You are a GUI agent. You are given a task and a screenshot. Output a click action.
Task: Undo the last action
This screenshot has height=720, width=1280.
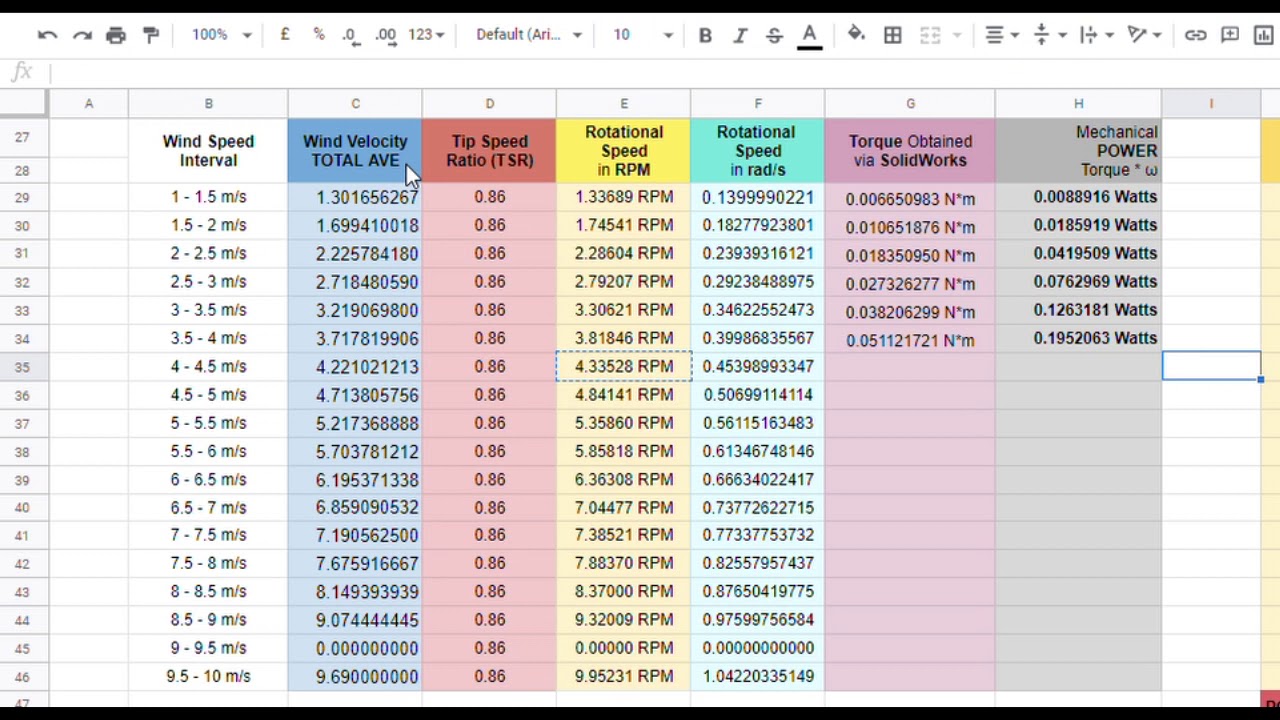47,35
